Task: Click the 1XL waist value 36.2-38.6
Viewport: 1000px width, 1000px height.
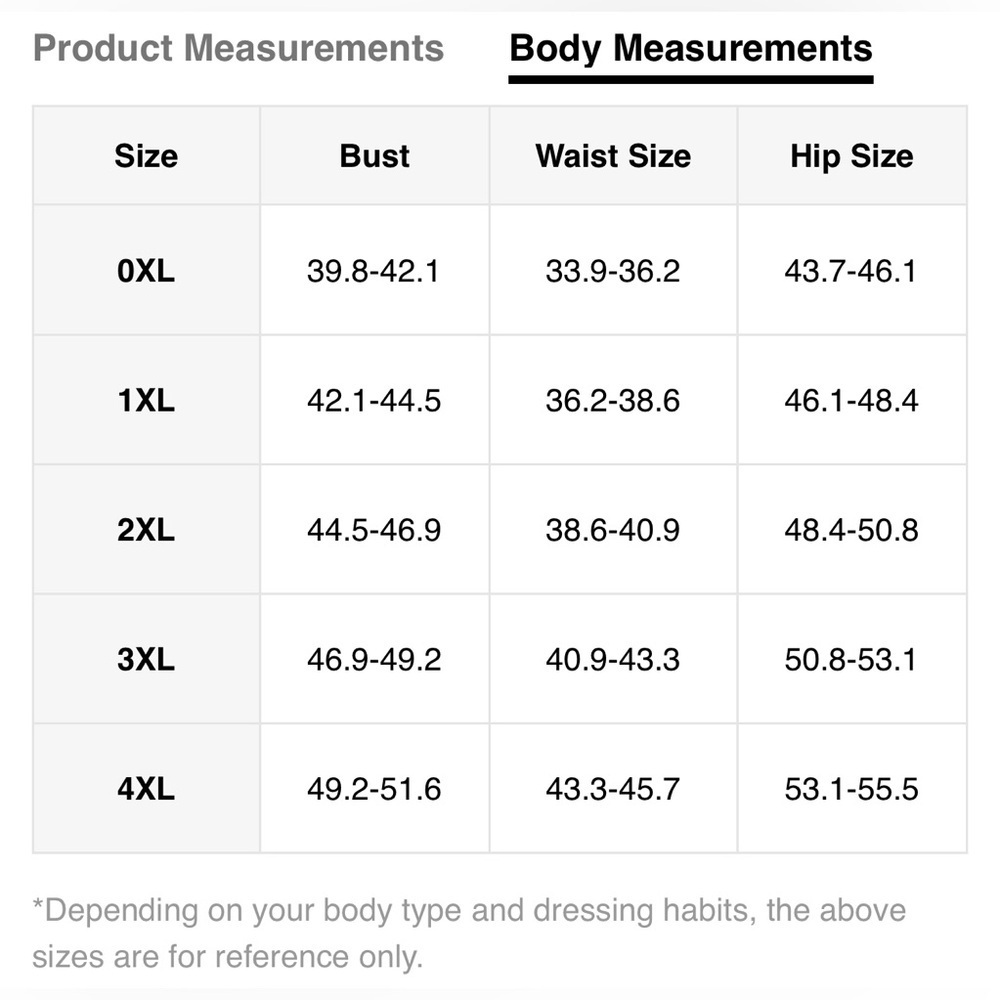Action: point(612,401)
